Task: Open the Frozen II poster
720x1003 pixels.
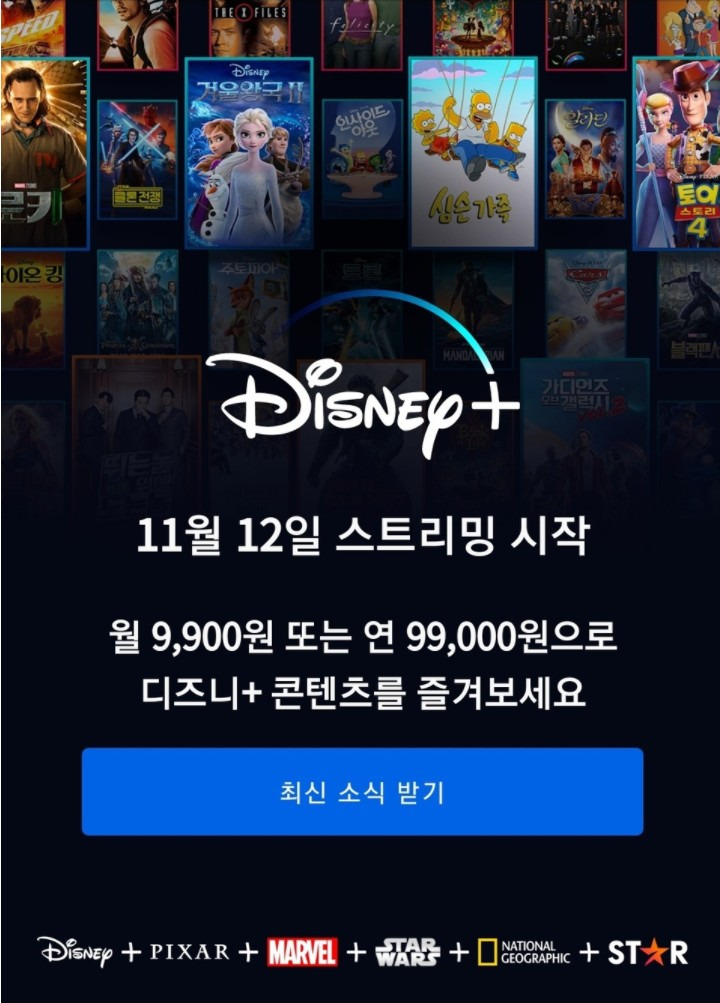Action: pyautogui.click(x=249, y=153)
